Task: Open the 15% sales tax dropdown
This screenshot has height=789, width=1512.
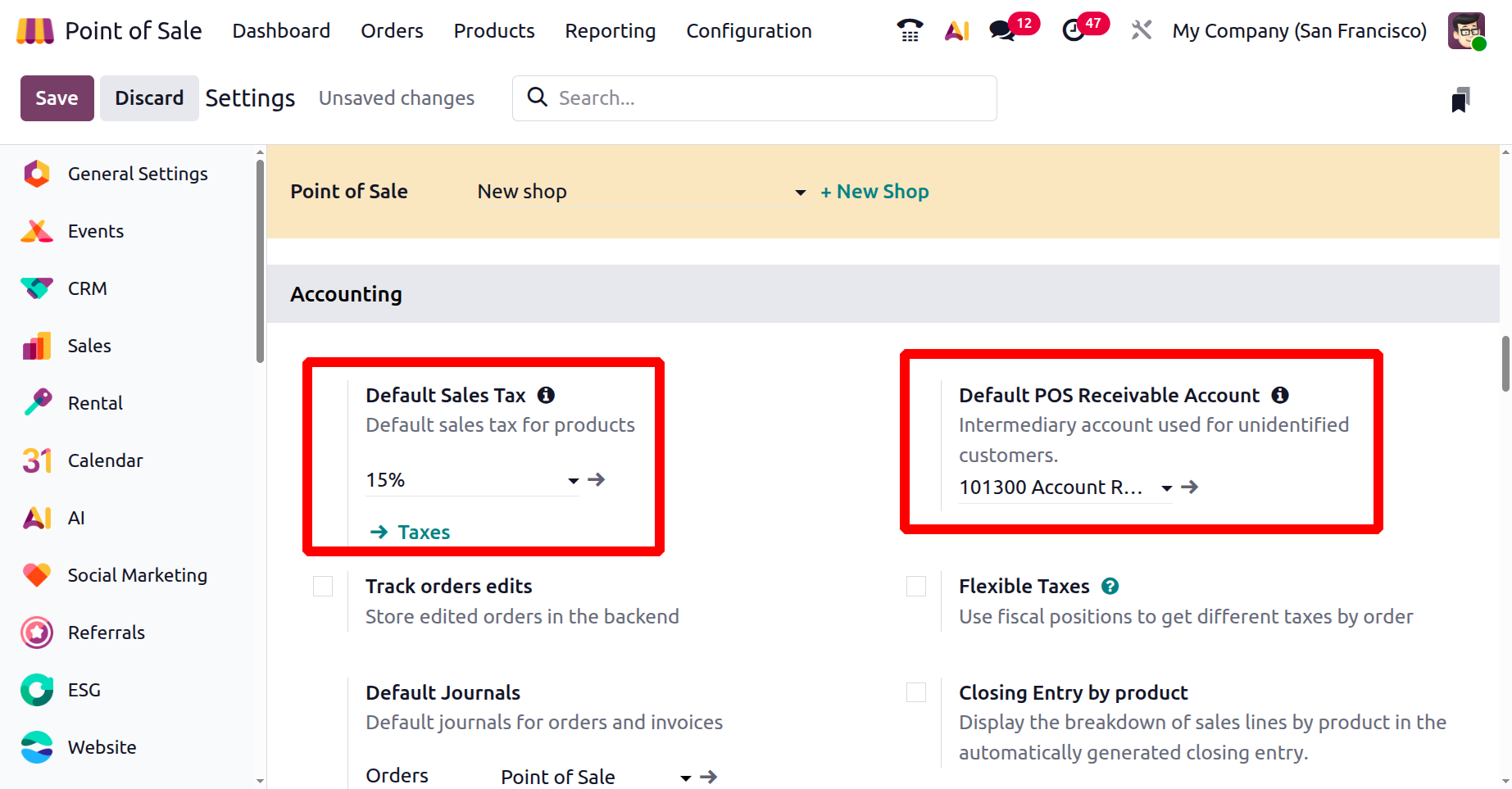Action: point(573,481)
